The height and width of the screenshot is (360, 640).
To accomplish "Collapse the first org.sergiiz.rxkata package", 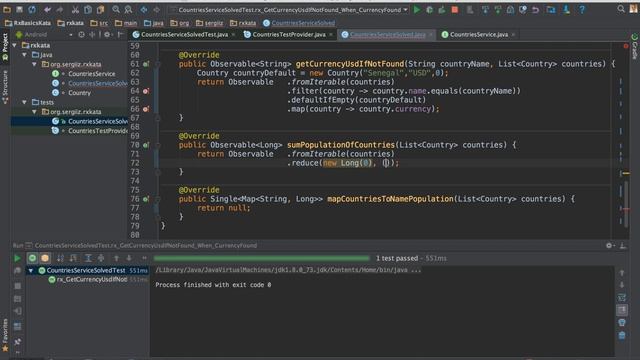I will 34,64.
